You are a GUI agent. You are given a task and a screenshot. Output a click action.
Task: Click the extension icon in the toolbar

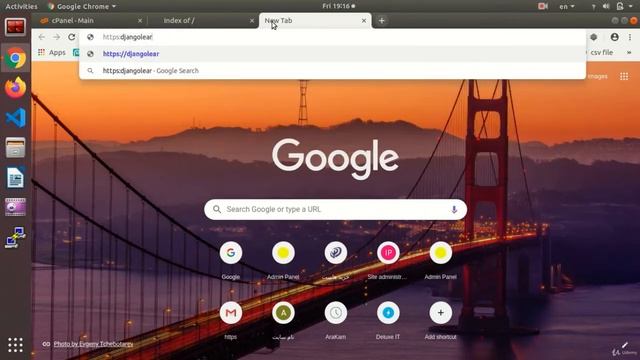[x=593, y=37]
